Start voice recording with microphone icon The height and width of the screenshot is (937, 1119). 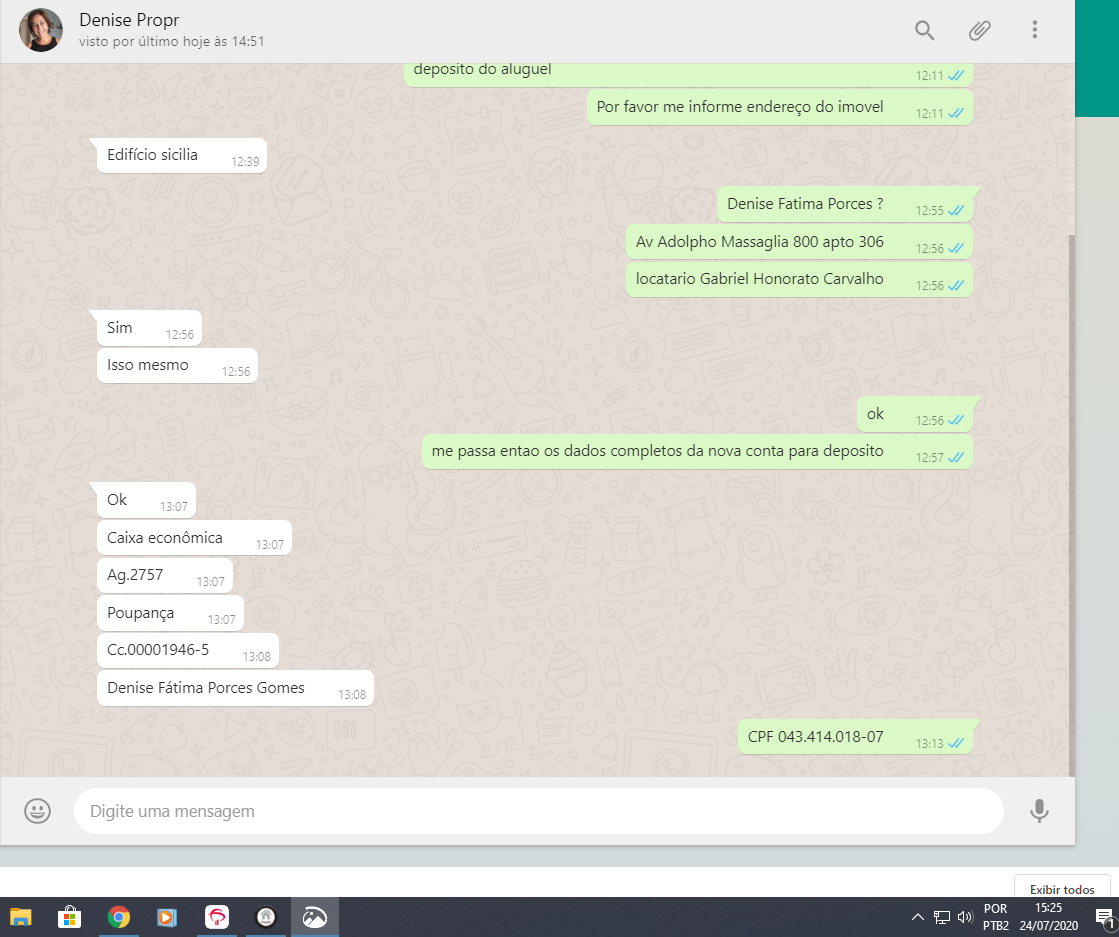point(1039,811)
